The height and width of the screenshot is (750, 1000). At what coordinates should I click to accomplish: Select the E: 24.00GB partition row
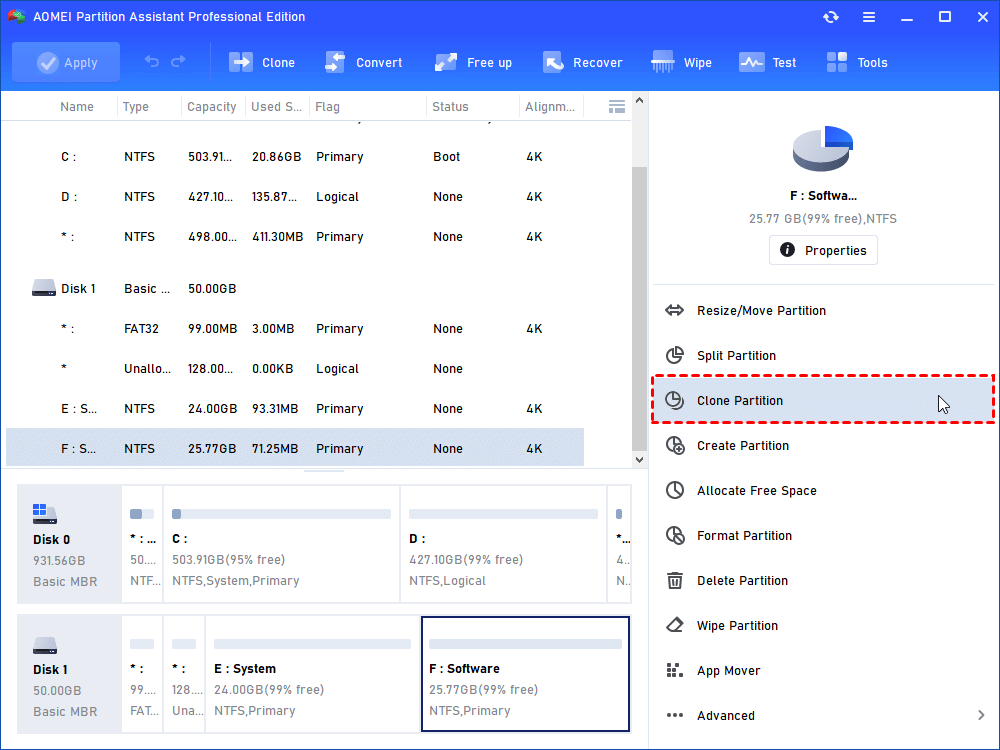(x=295, y=409)
